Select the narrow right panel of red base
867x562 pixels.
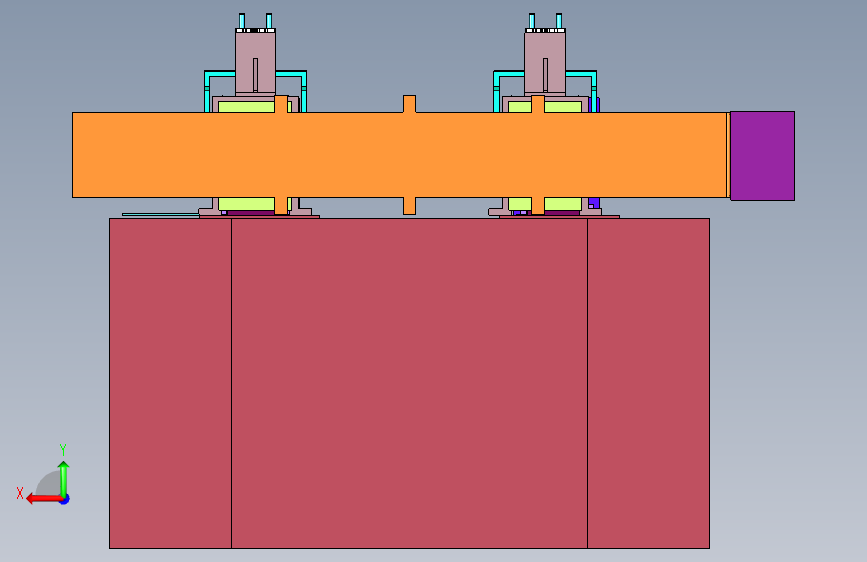coord(648,383)
